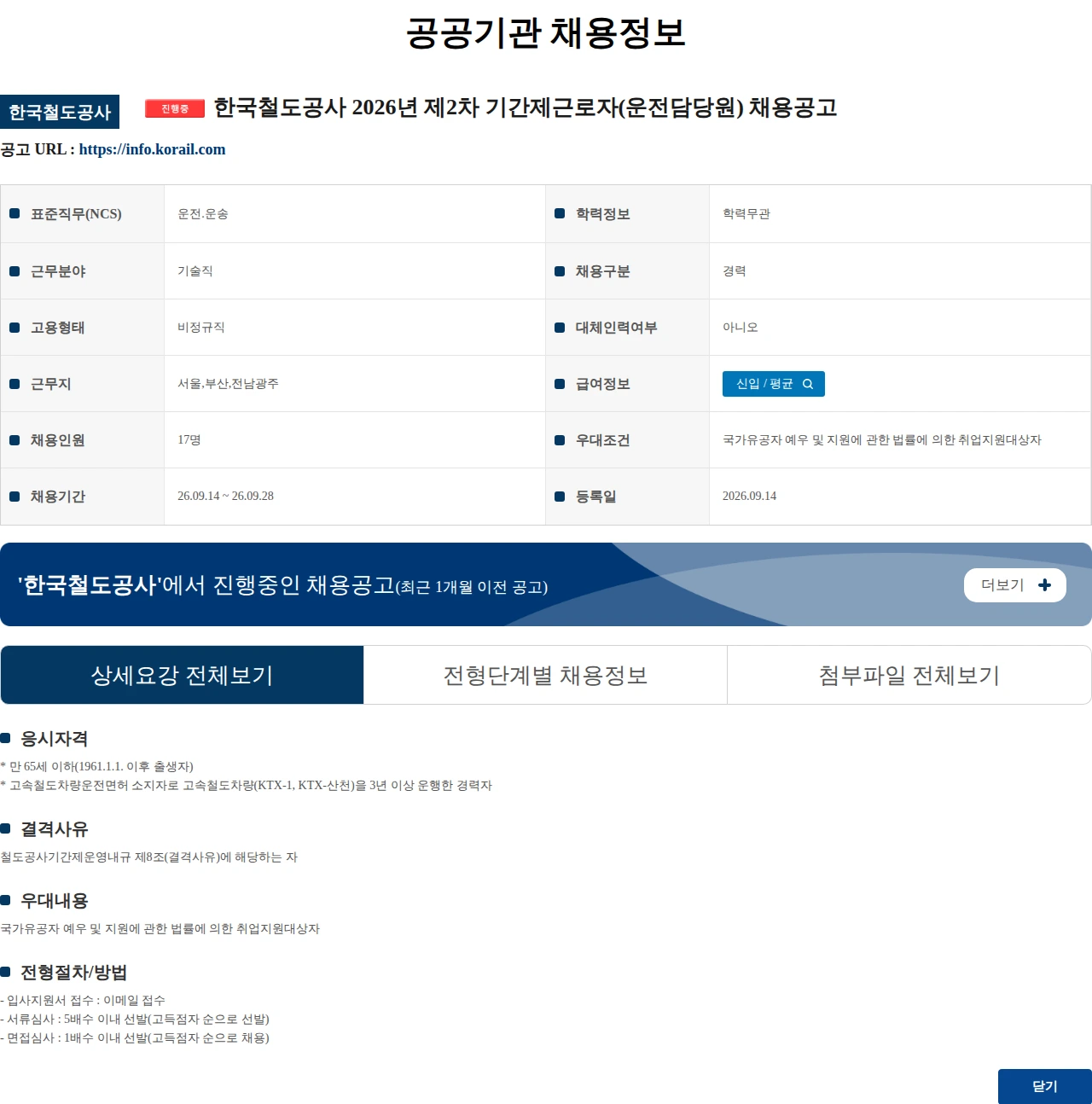Click the 한국철도공사 organization badge
The width and height of the screenshot is (1092, 1104).
coord(60,112)
